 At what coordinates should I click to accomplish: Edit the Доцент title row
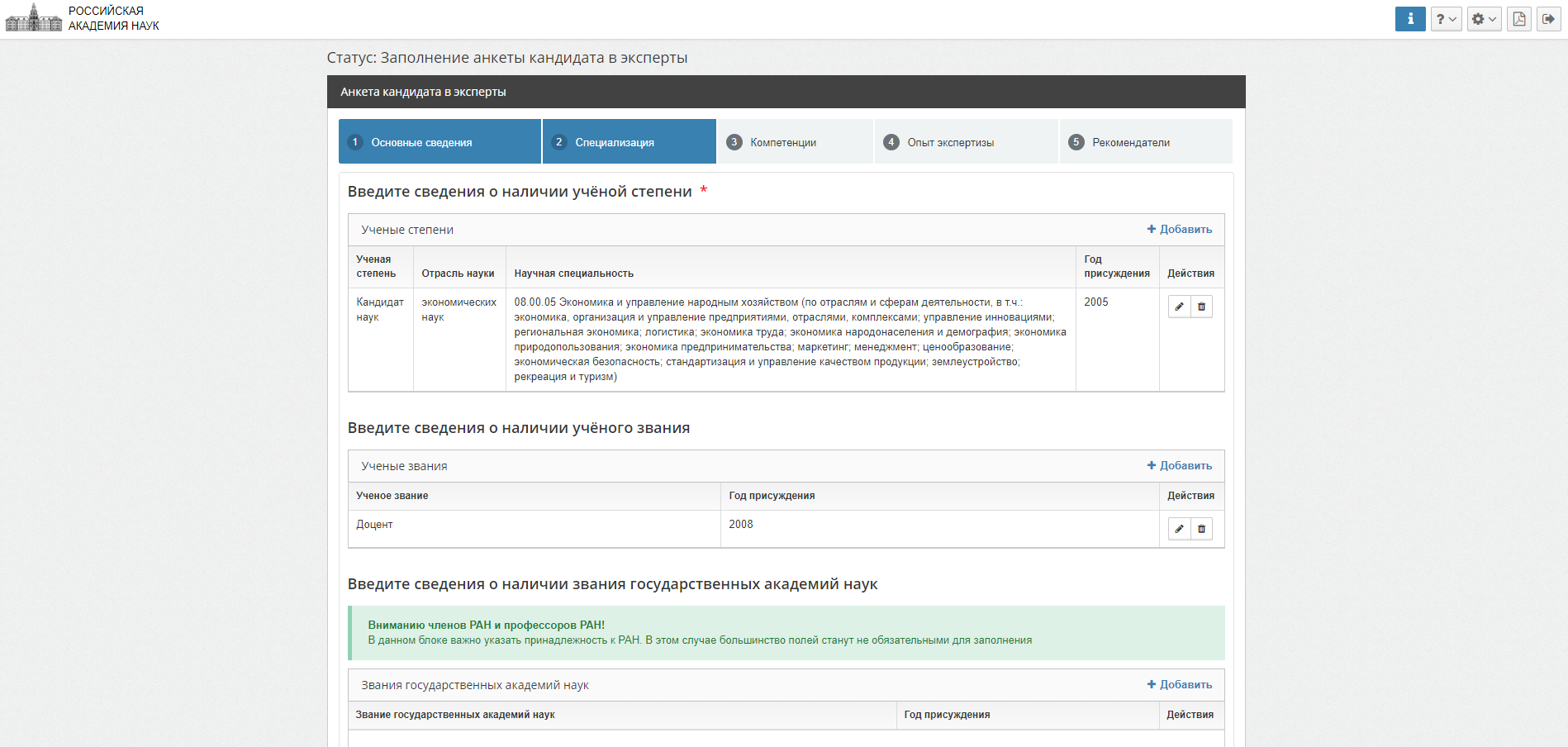coord(1179,529)
